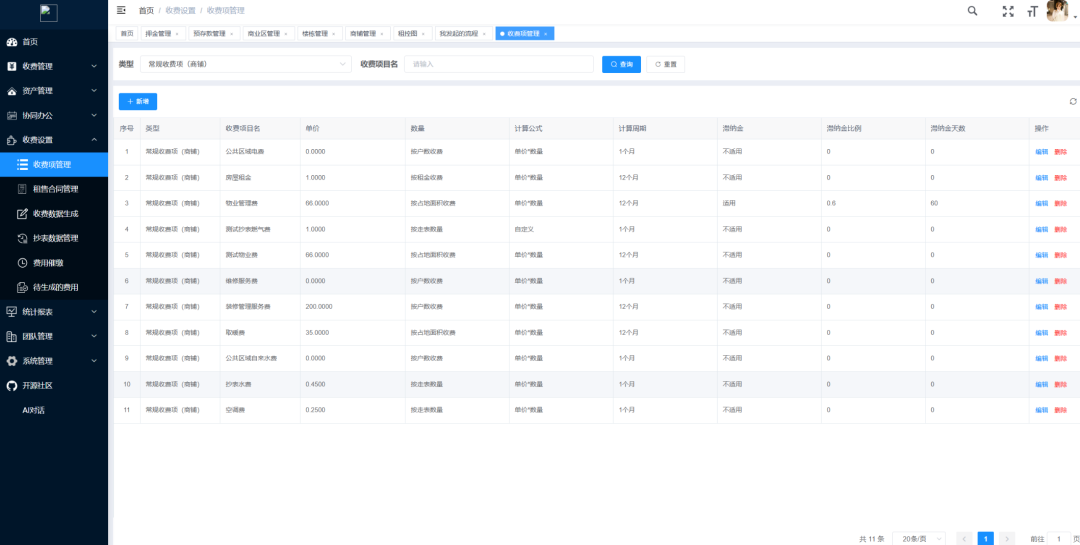Edit the 取暖费 row
This screenshot has width=1080, height=545.
1041,333
